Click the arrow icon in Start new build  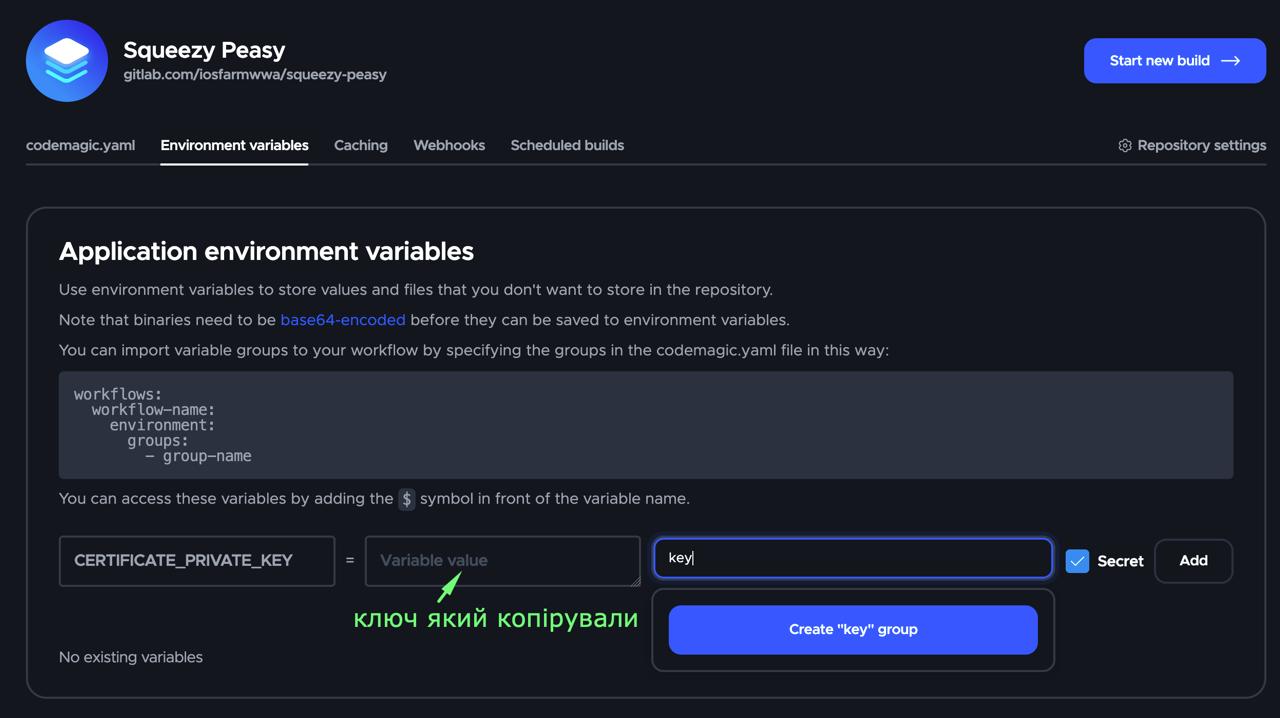1231,61
